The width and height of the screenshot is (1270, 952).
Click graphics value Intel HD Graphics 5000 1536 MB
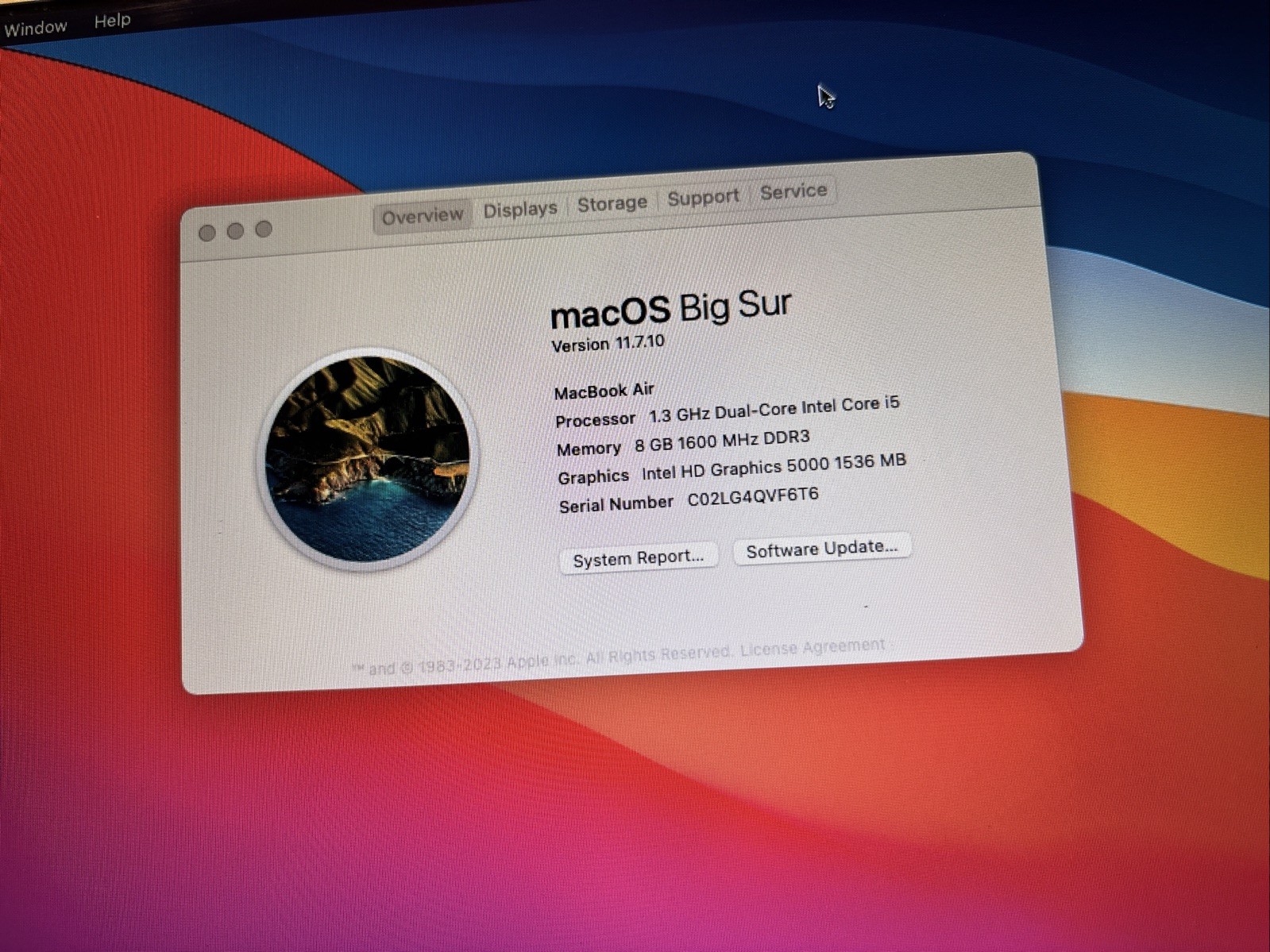(774, 467)
